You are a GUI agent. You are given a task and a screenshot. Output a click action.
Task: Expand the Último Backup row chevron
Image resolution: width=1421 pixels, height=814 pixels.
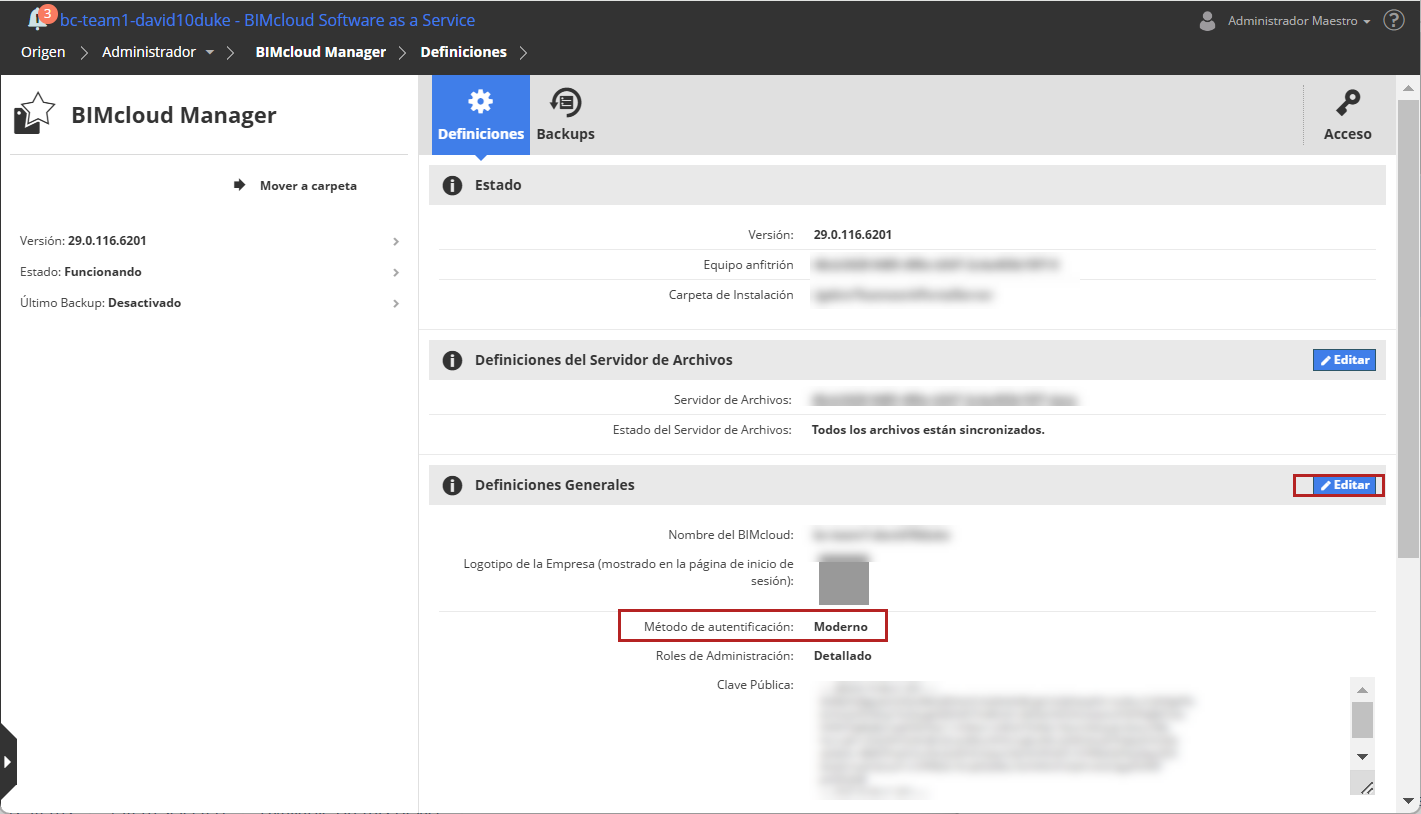tap(396, 303)
